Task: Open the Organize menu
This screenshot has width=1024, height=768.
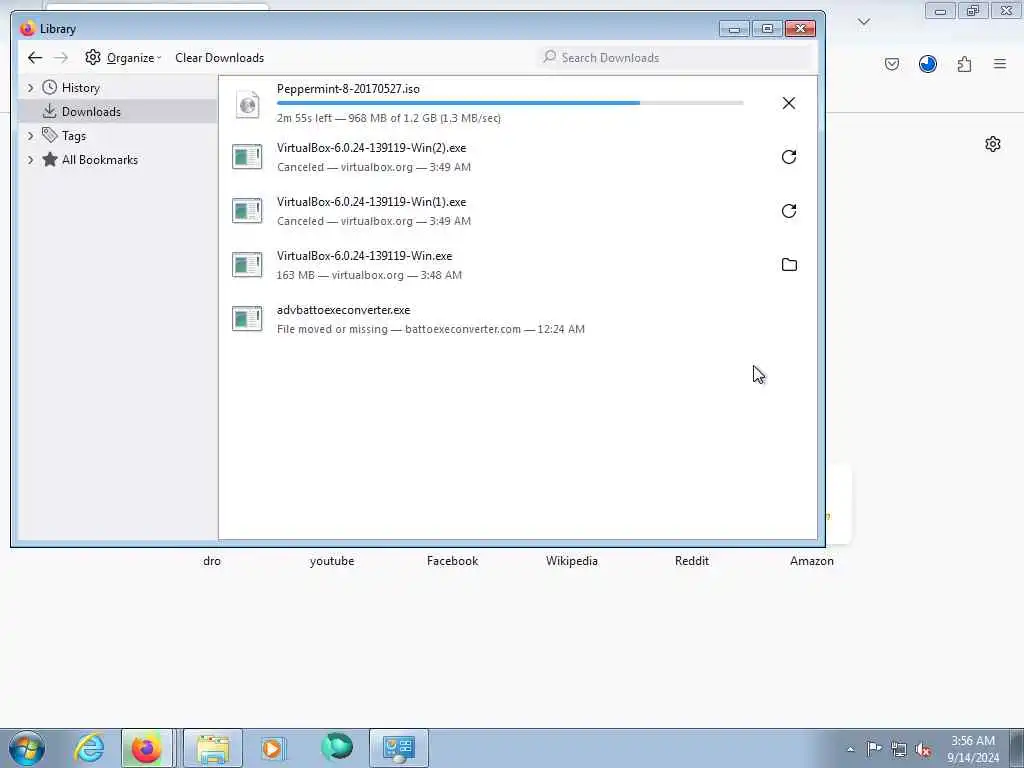Action: click(x=123, y=57)
